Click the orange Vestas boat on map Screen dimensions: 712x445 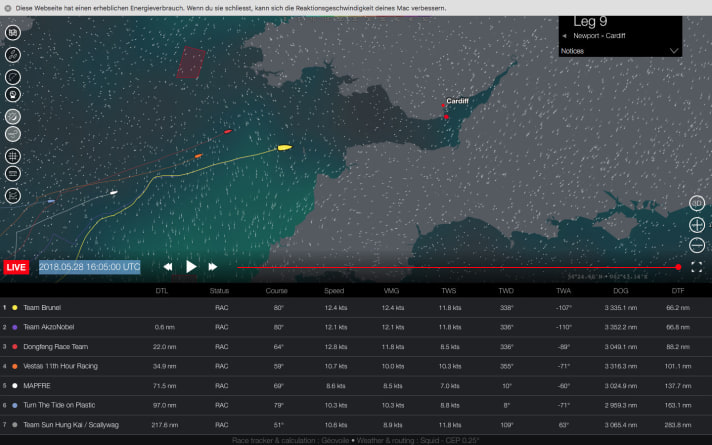[198, 156]
